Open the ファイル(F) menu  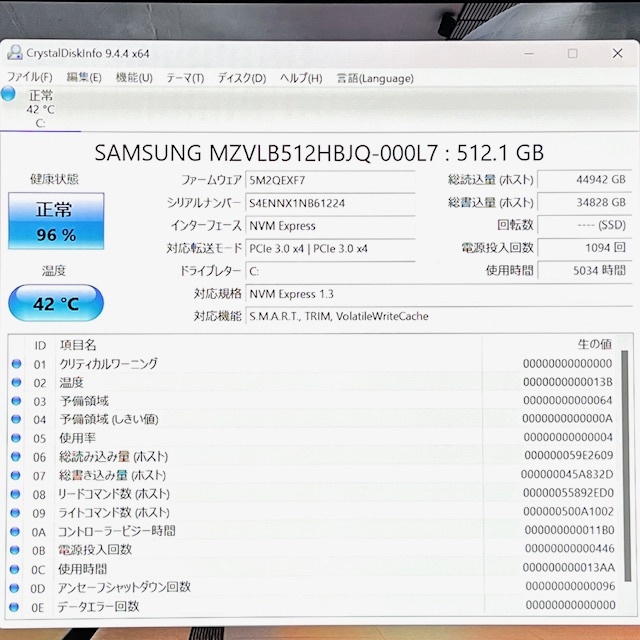pyautogui.click(x=30, y=77)
